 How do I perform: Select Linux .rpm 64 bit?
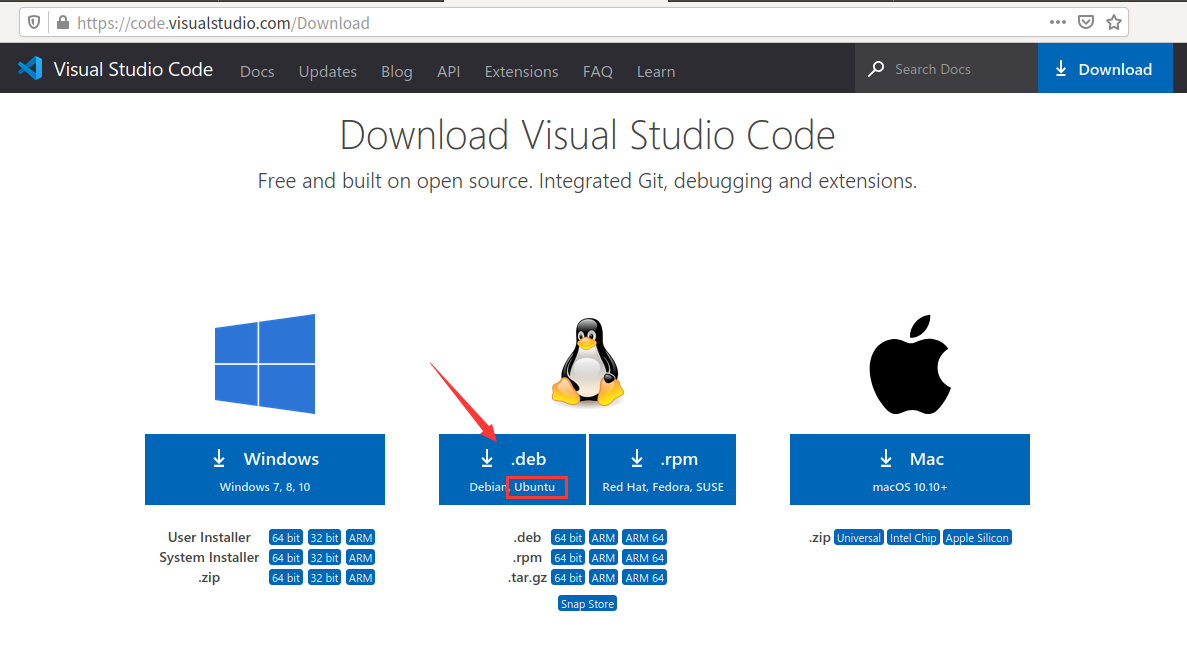pos(568,558)
